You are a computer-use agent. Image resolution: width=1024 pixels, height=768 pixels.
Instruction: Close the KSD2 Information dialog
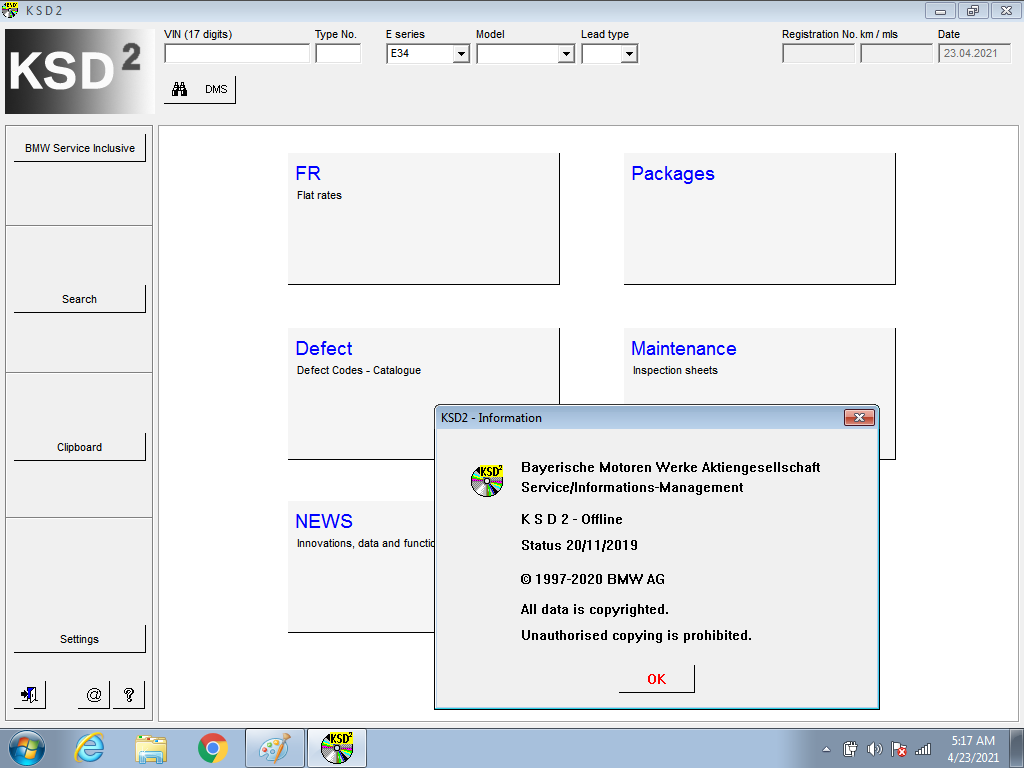click(x=859, y=417)
